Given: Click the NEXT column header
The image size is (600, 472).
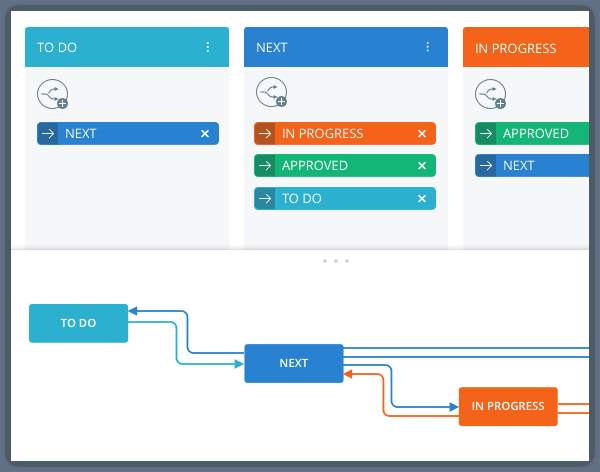Looking at the screenshot, I should point(346,47).
